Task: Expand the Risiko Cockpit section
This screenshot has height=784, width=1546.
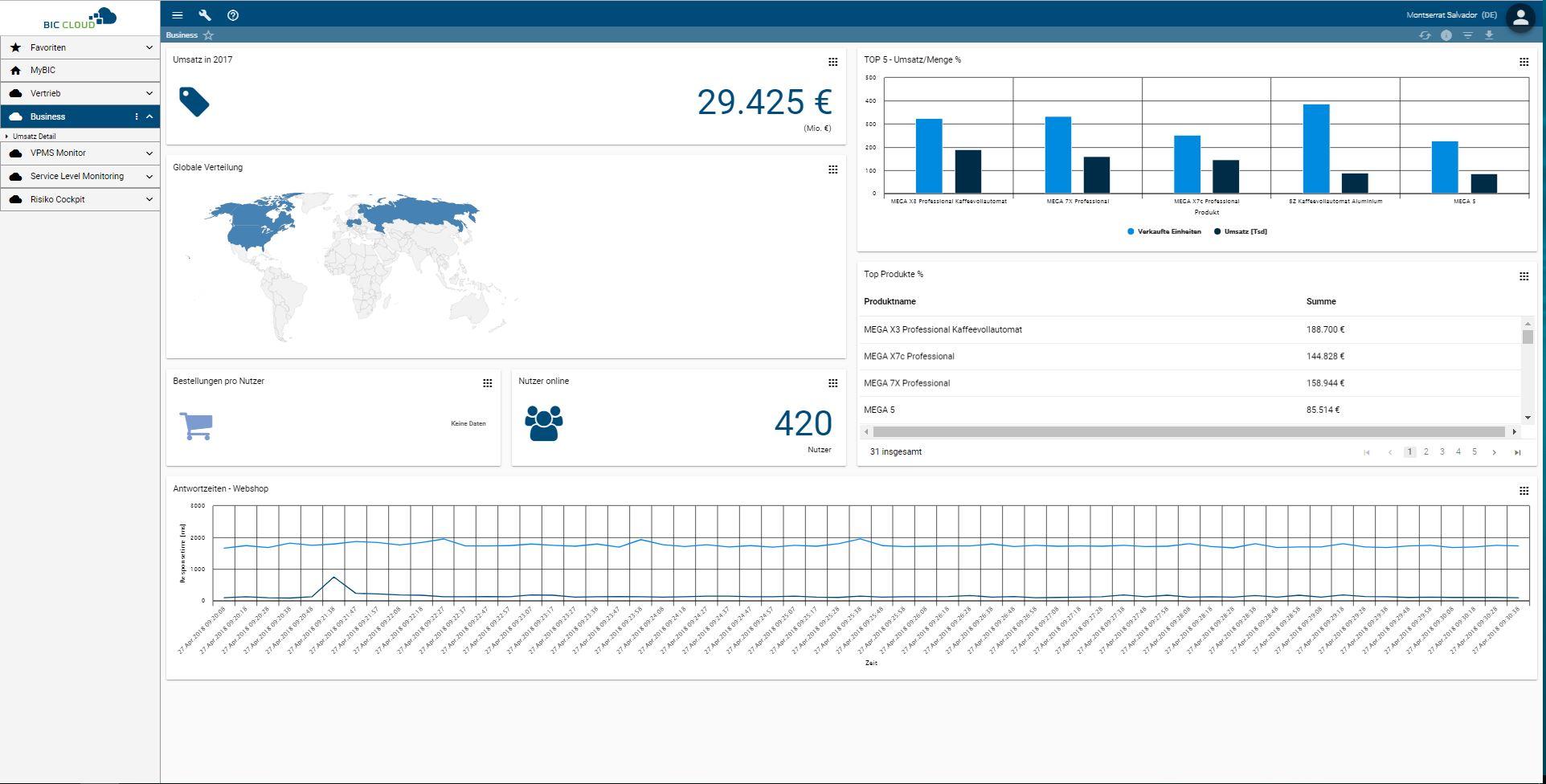Action: [x=149, y=198]
